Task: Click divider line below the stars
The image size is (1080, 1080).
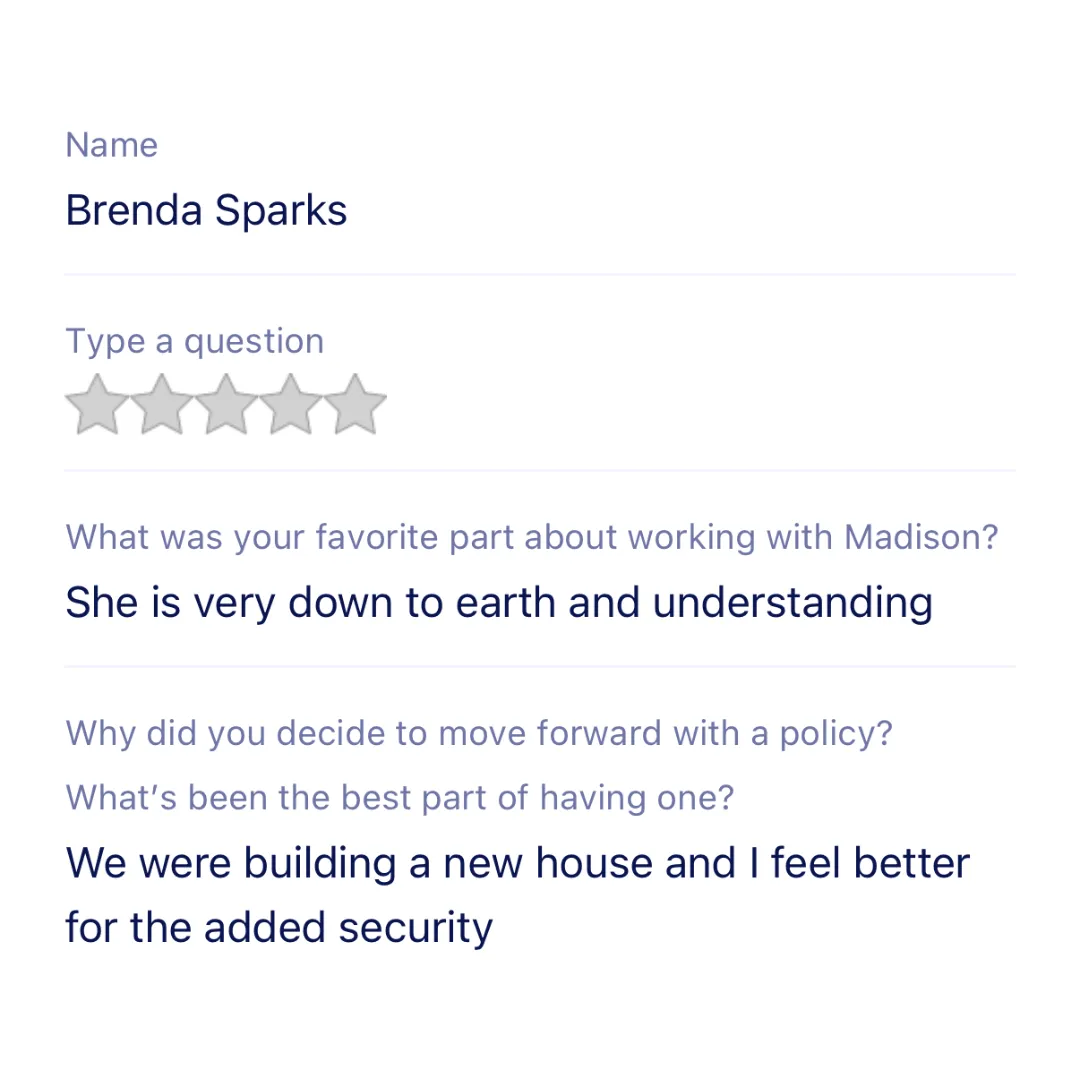Action: [540, 470]
